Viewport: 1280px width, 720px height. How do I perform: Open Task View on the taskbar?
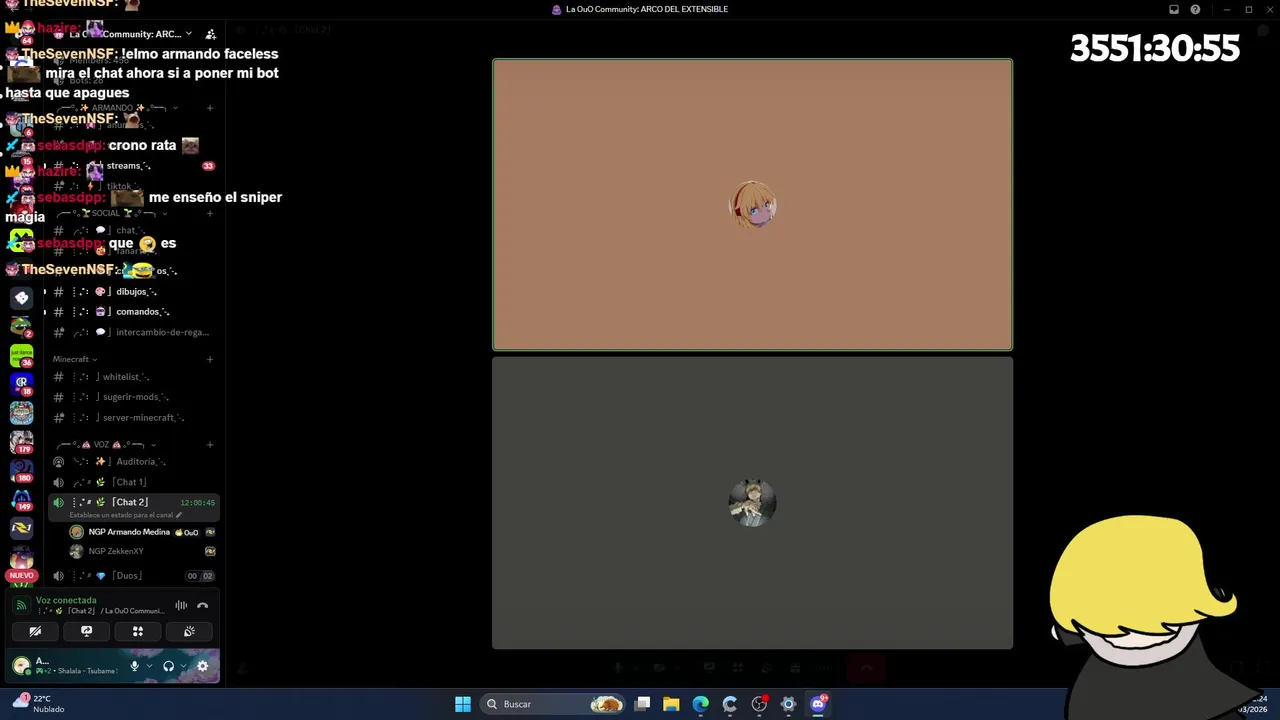(643, 704)
